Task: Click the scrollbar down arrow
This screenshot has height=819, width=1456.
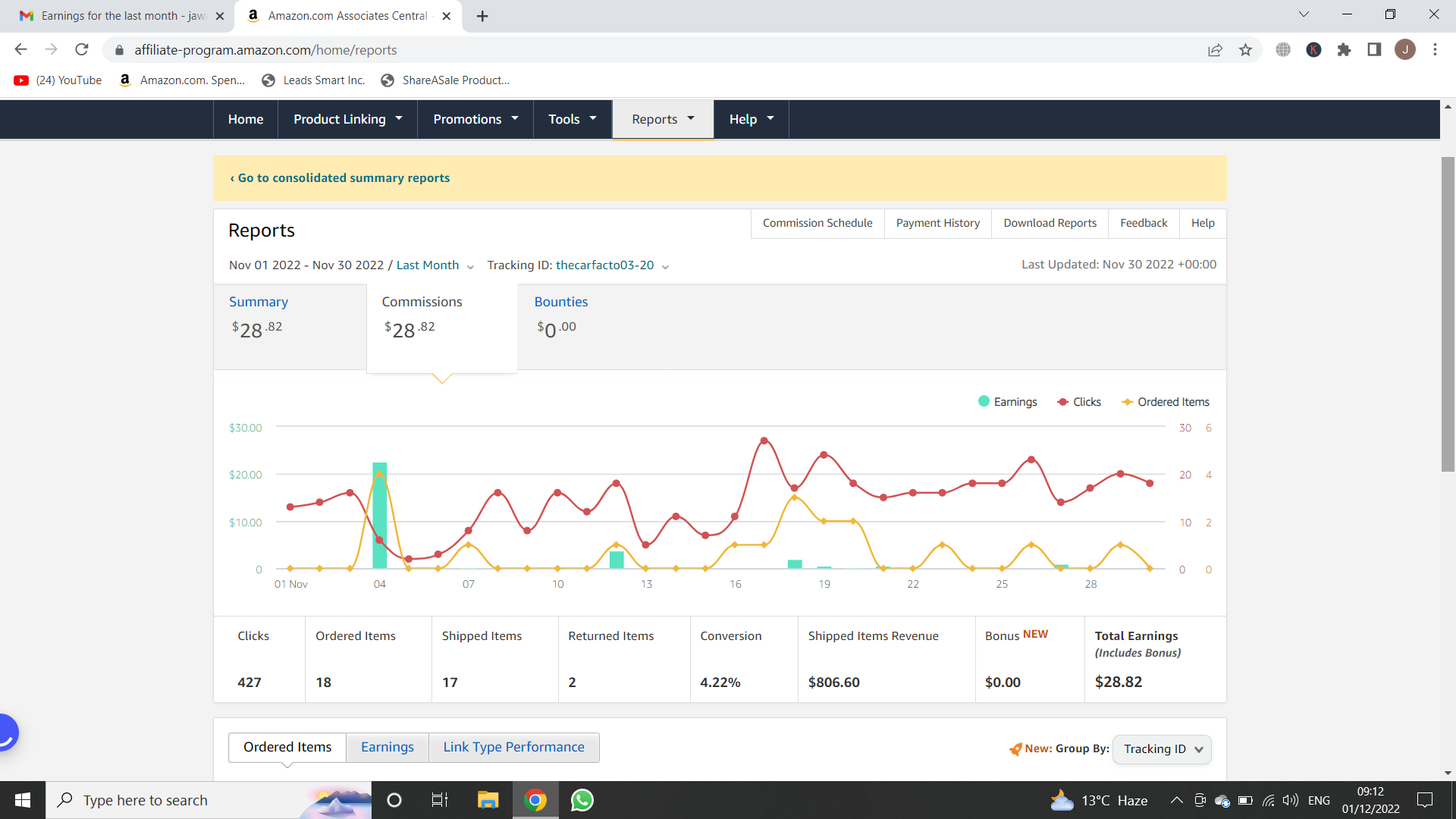Action: 1448,773
